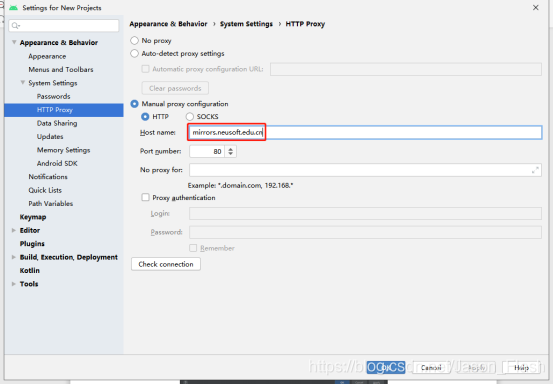554x385 pixels.
Task: Open the Passwords settings page
Action: click(53, 96)
